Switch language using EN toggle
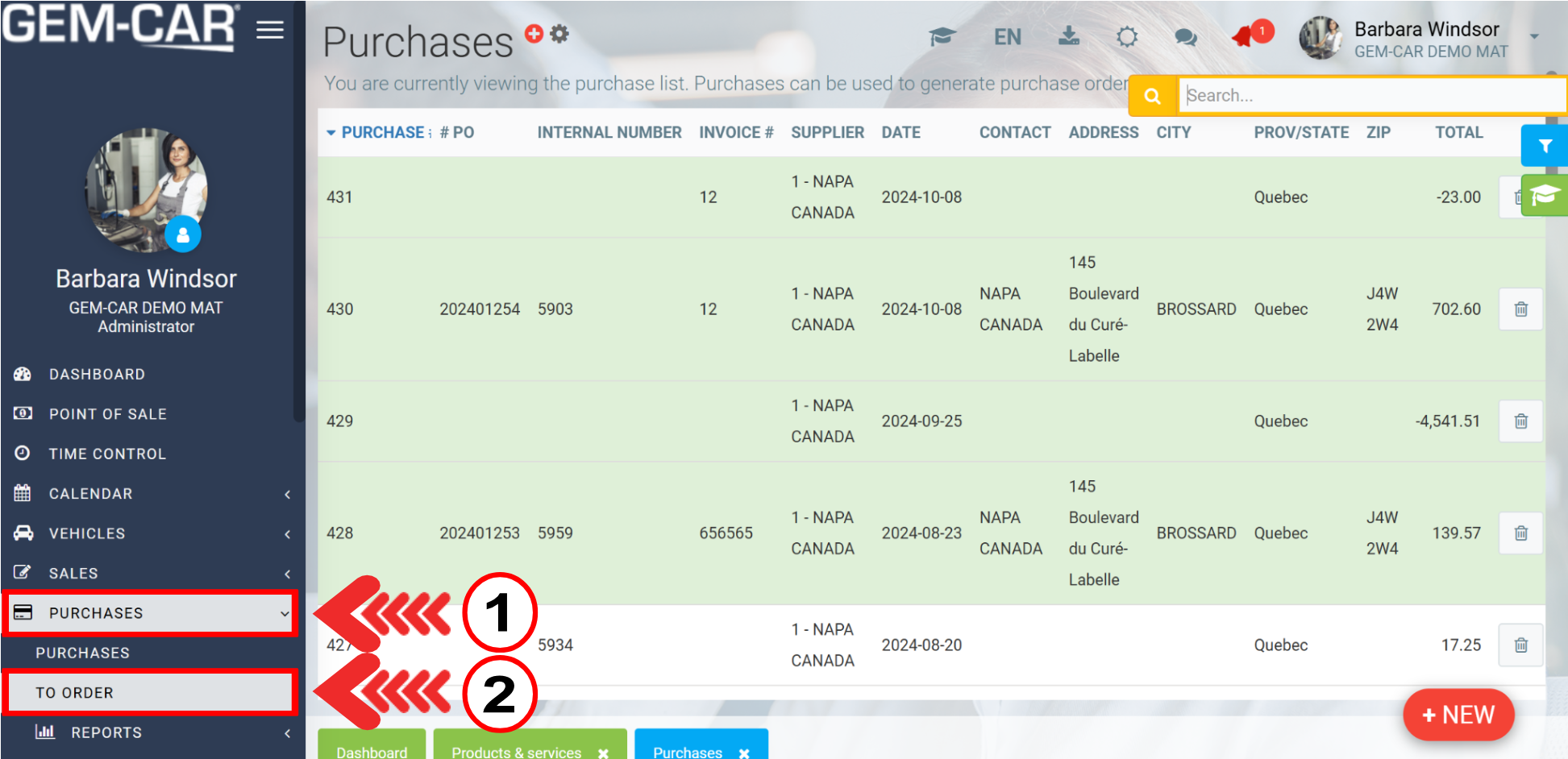This screenshot has width=1568, height=759. (x=1007, y=37)
